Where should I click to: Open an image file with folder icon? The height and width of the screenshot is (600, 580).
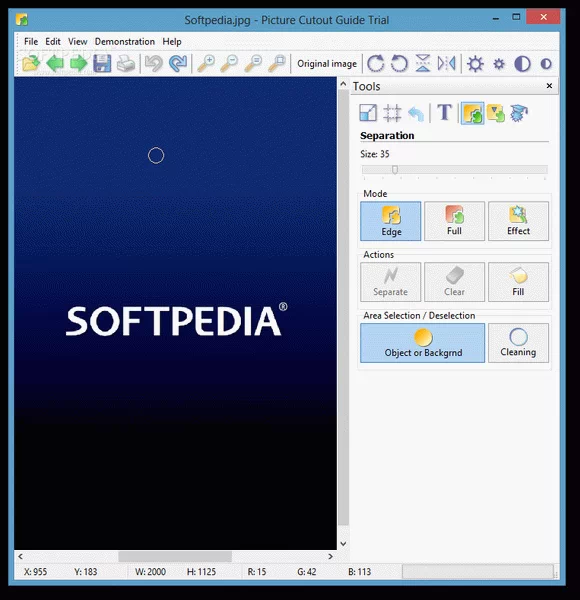click(x=31, y=64)
